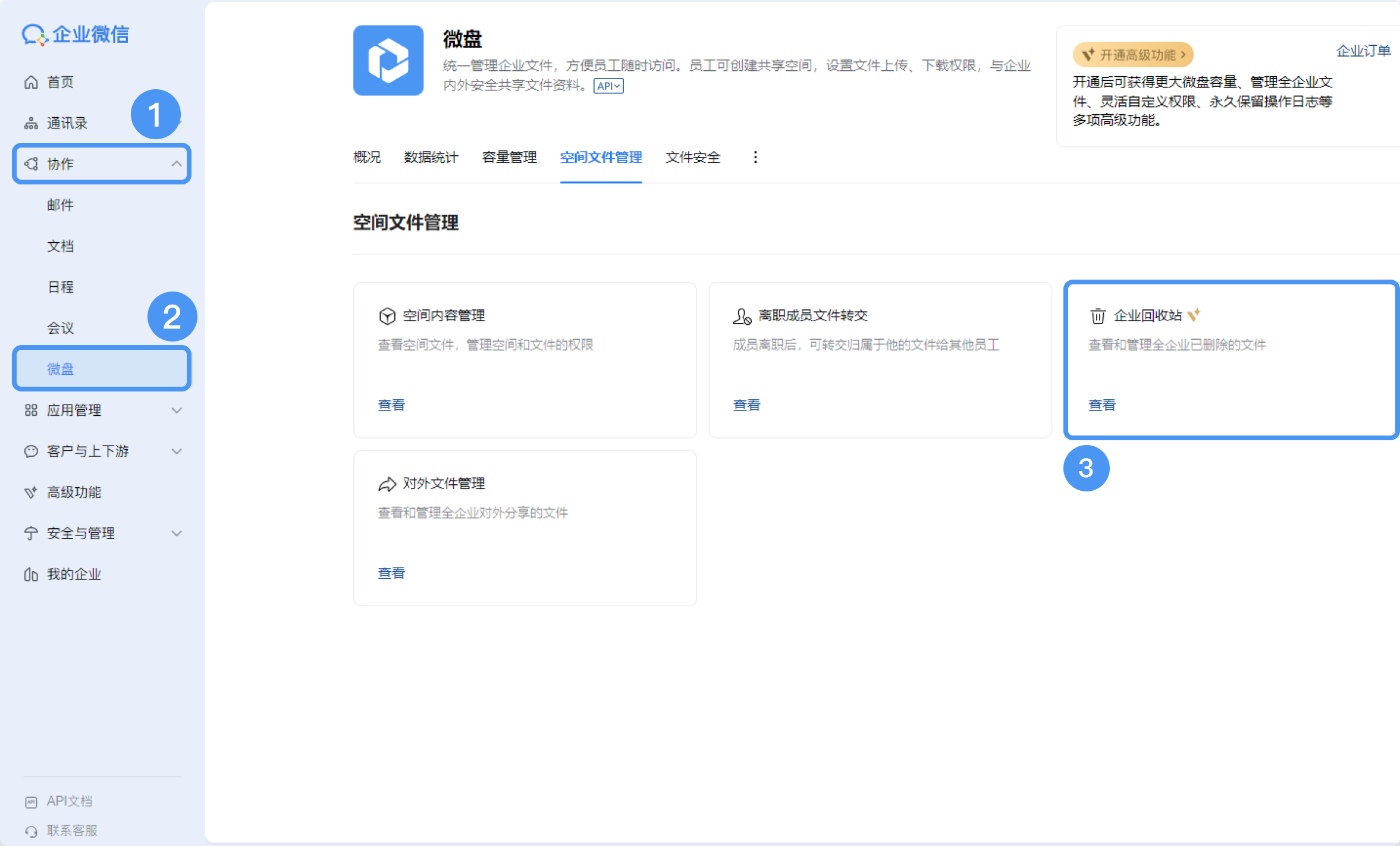1400x846 pixels.
Task: Click the 企业微信 logo
Action: 76,35
